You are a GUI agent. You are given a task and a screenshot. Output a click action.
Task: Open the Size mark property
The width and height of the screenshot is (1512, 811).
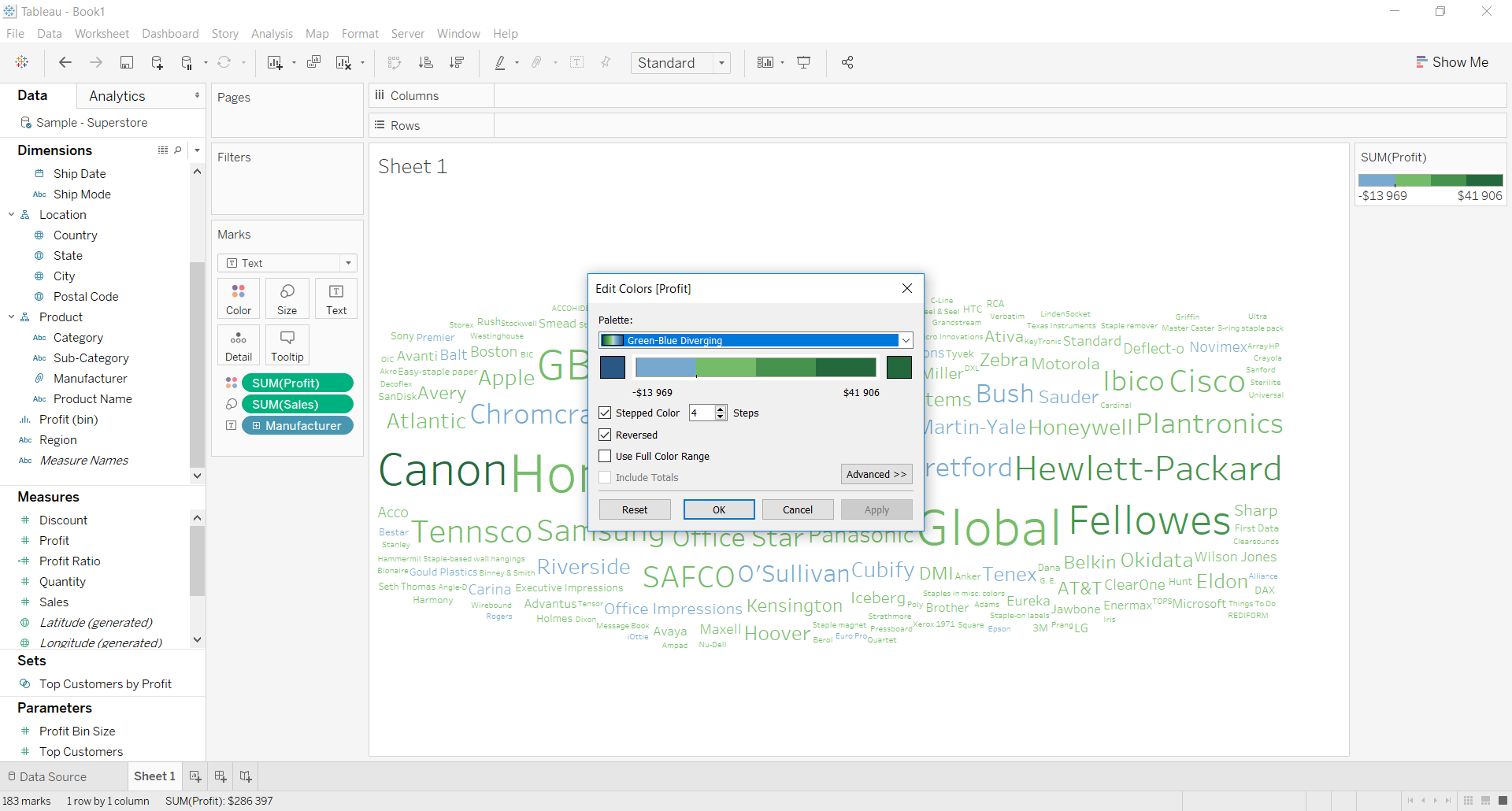[x=287, y=299]
